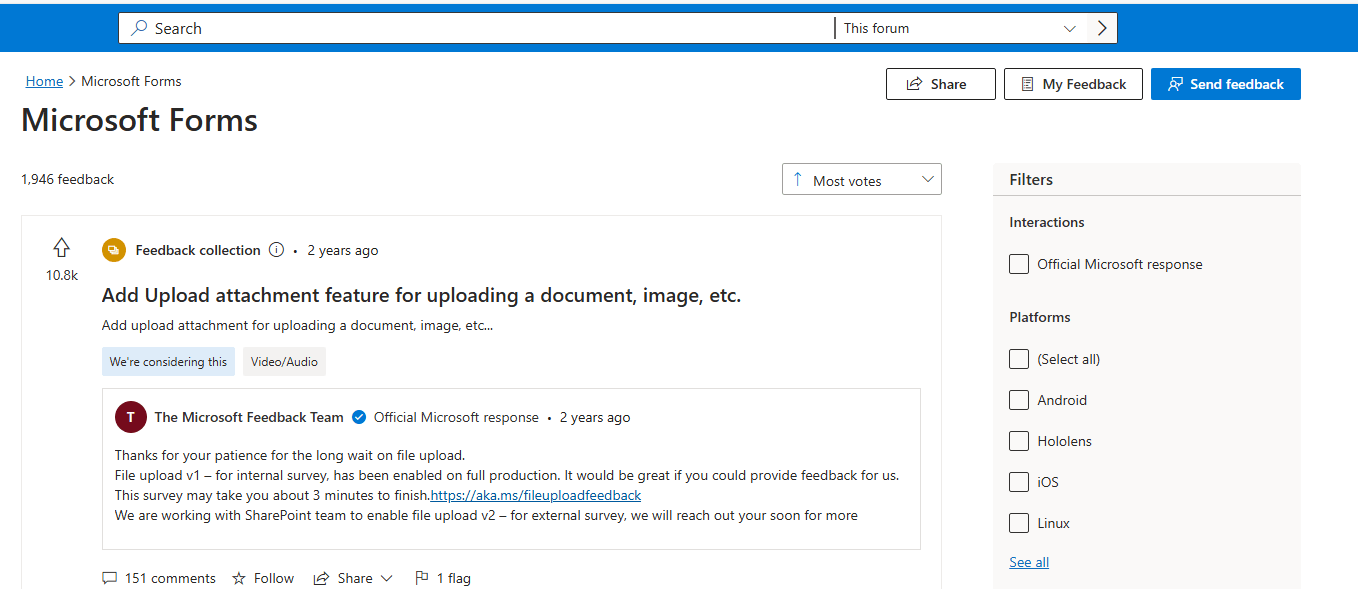Upvote the upload attachment feedback

coord(62,248)
